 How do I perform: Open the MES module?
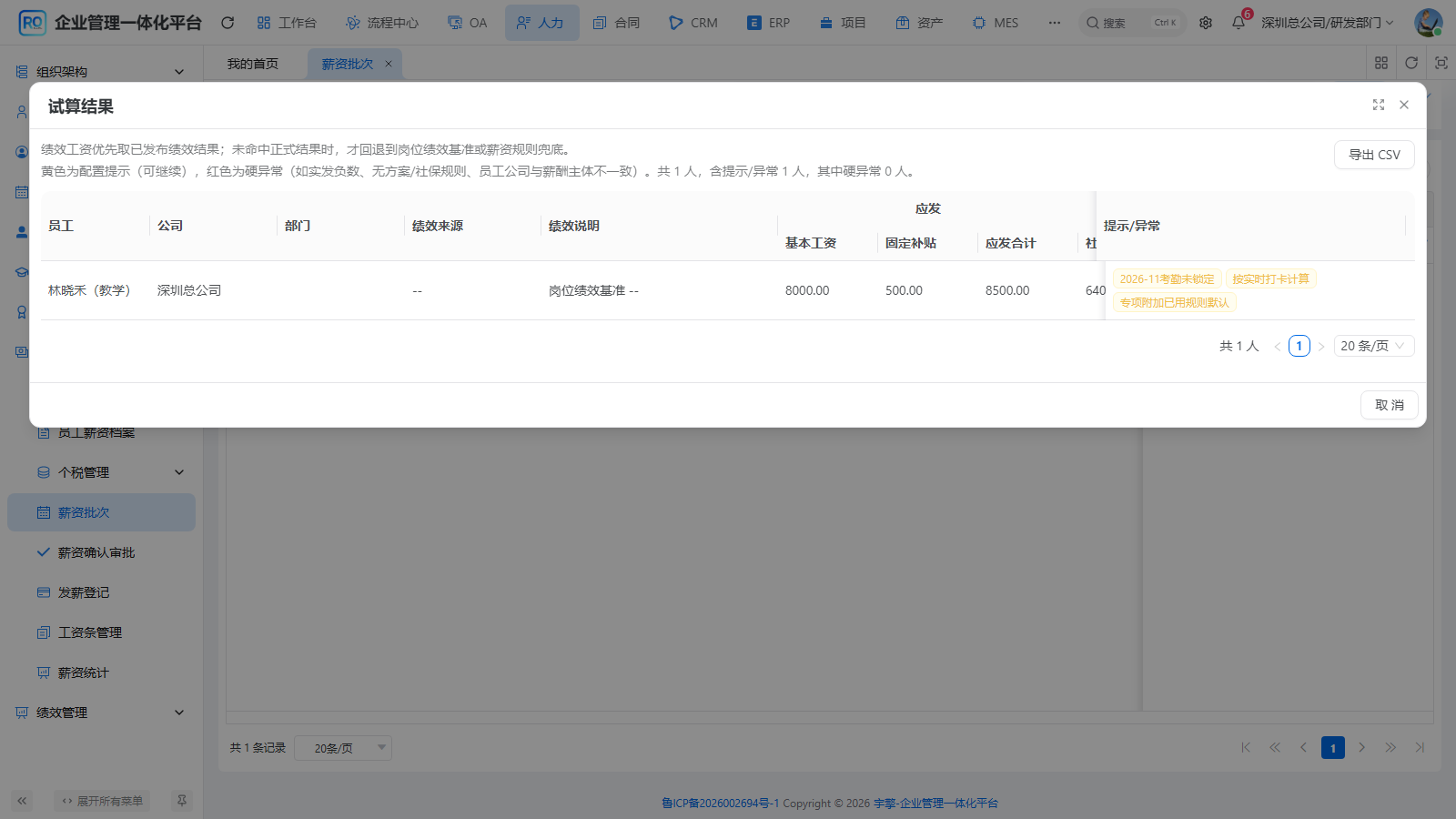pyautogui.click(x=996, y=23)
